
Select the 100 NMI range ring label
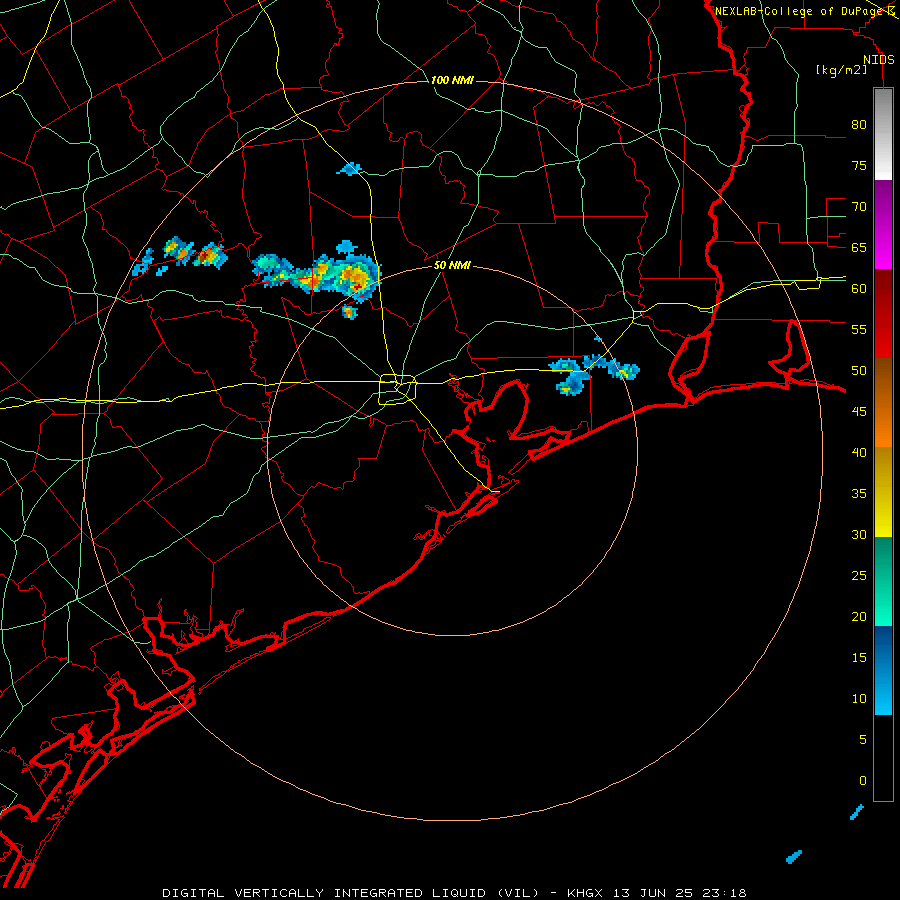coord(452,80)
